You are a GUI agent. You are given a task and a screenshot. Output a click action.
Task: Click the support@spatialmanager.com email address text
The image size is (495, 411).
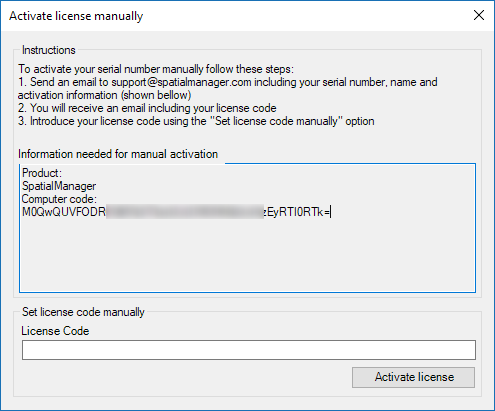pos(181,82)
